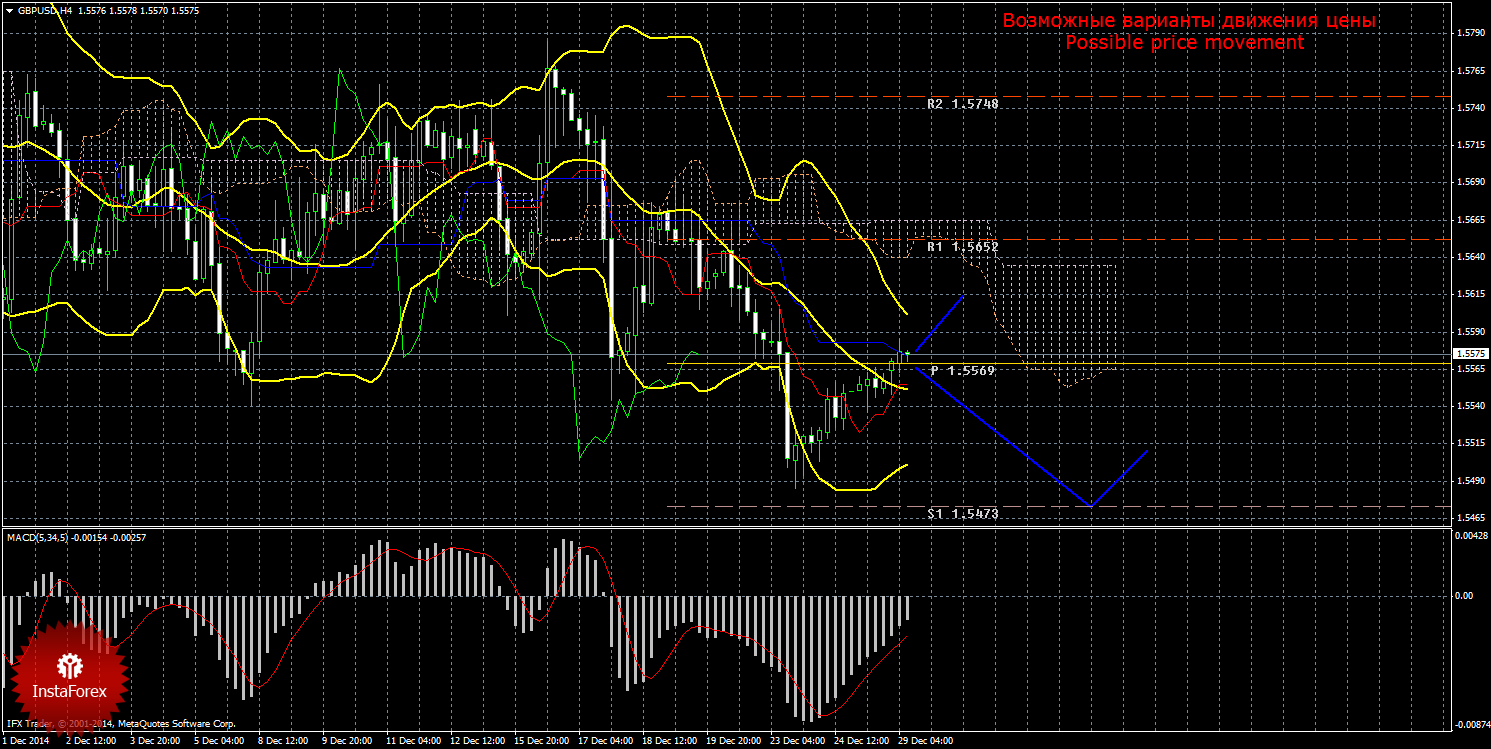Select the '8 Dec 12:00' time label
1491x749 pixels.
[282, 742]
